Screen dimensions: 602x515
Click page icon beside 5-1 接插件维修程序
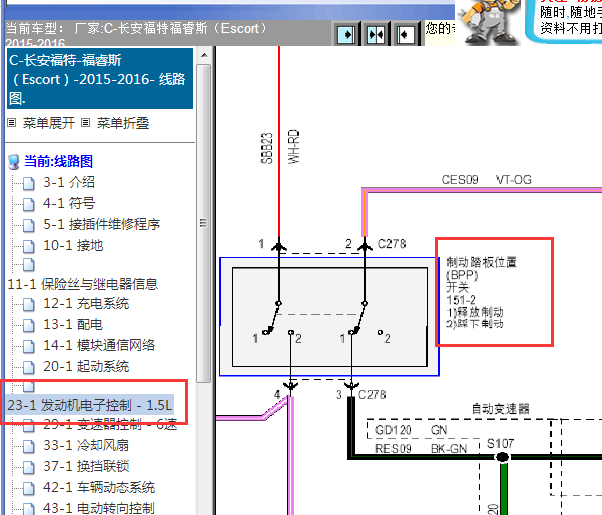(28, 226)
